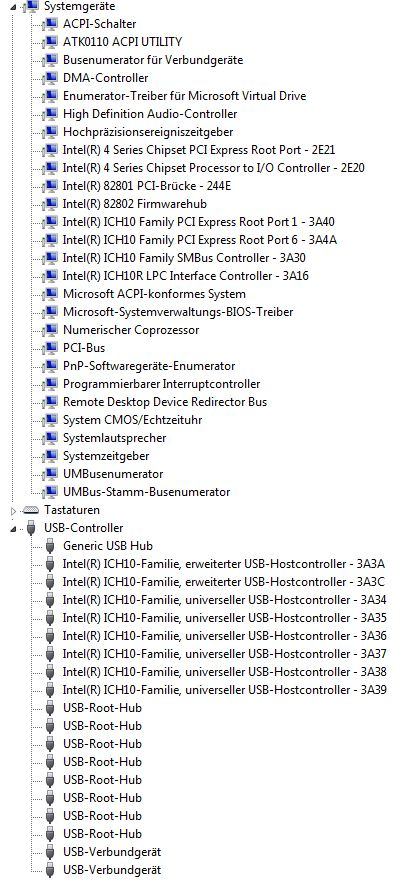Select ATK0110 ACPI UTILITY device
405x883 pixels.
tap(122, 42)
